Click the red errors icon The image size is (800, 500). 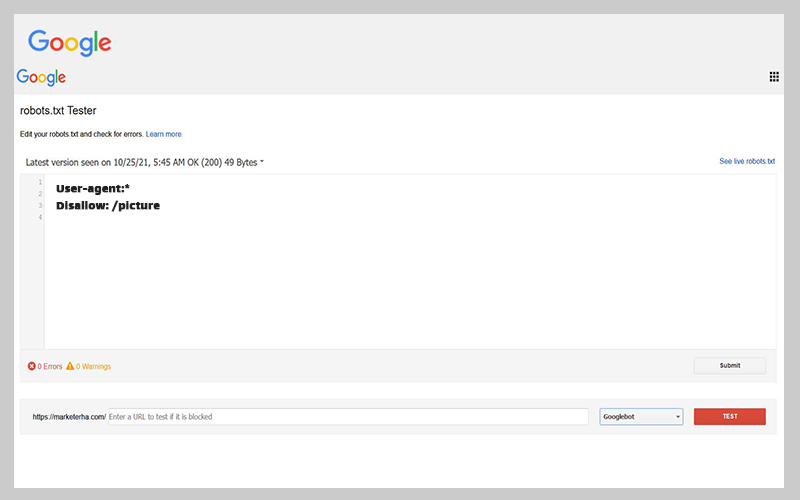[x=32, y=366]
